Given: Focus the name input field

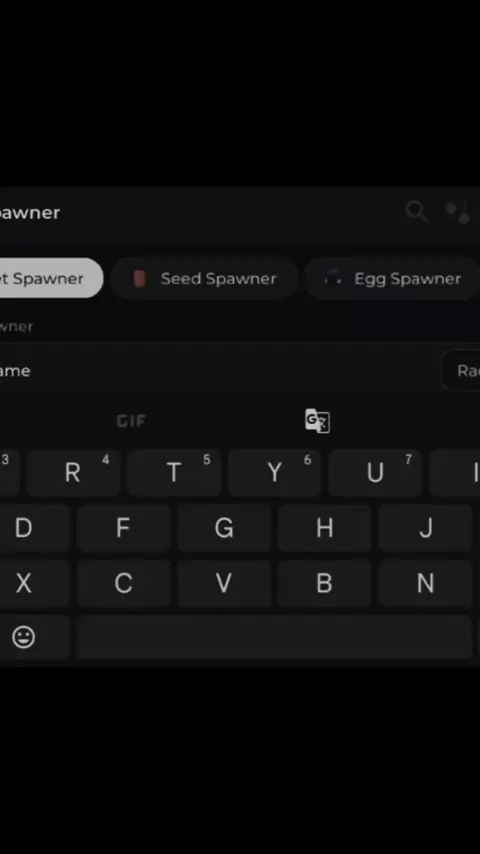Looking at the screenshot, I should pyautogui.click(x=218, y=371).
